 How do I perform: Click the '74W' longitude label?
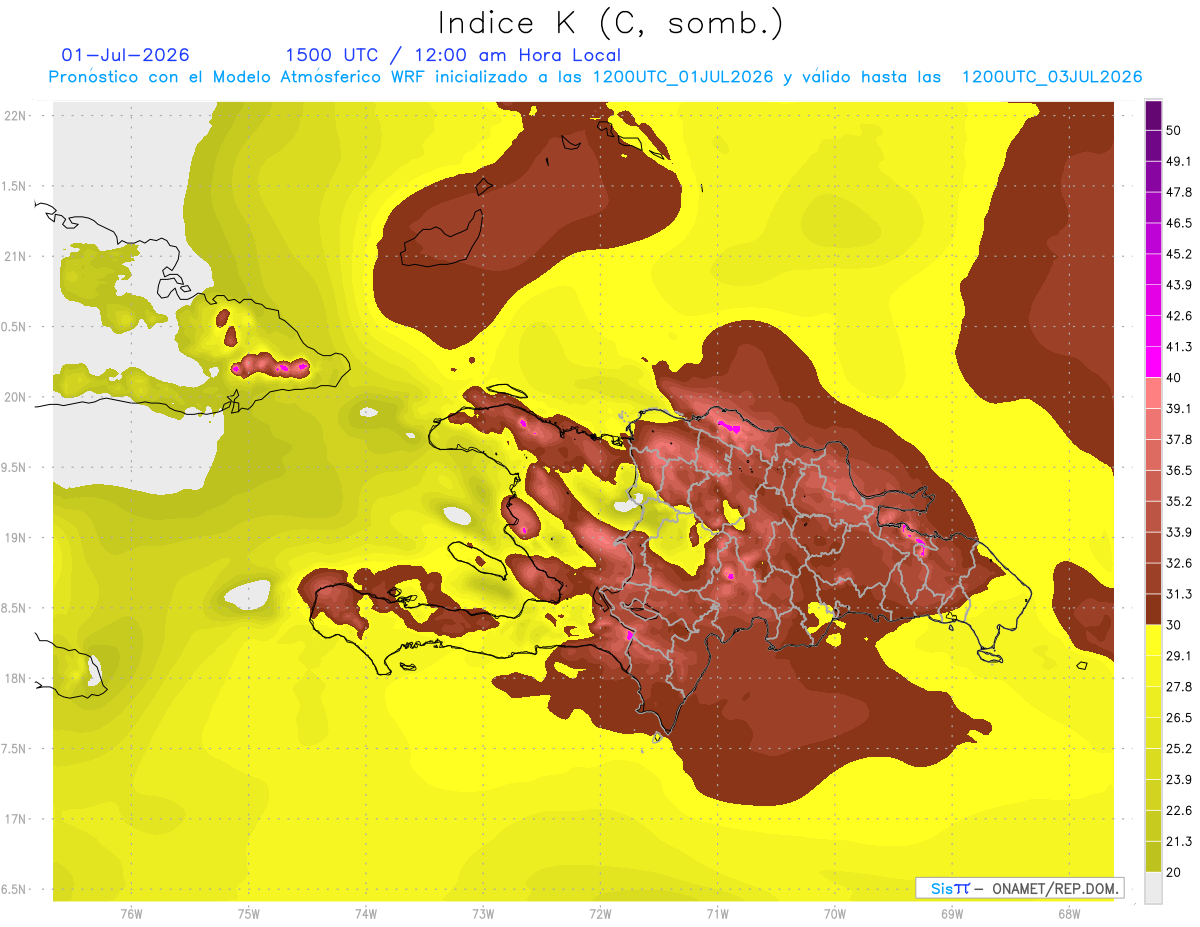366,914
